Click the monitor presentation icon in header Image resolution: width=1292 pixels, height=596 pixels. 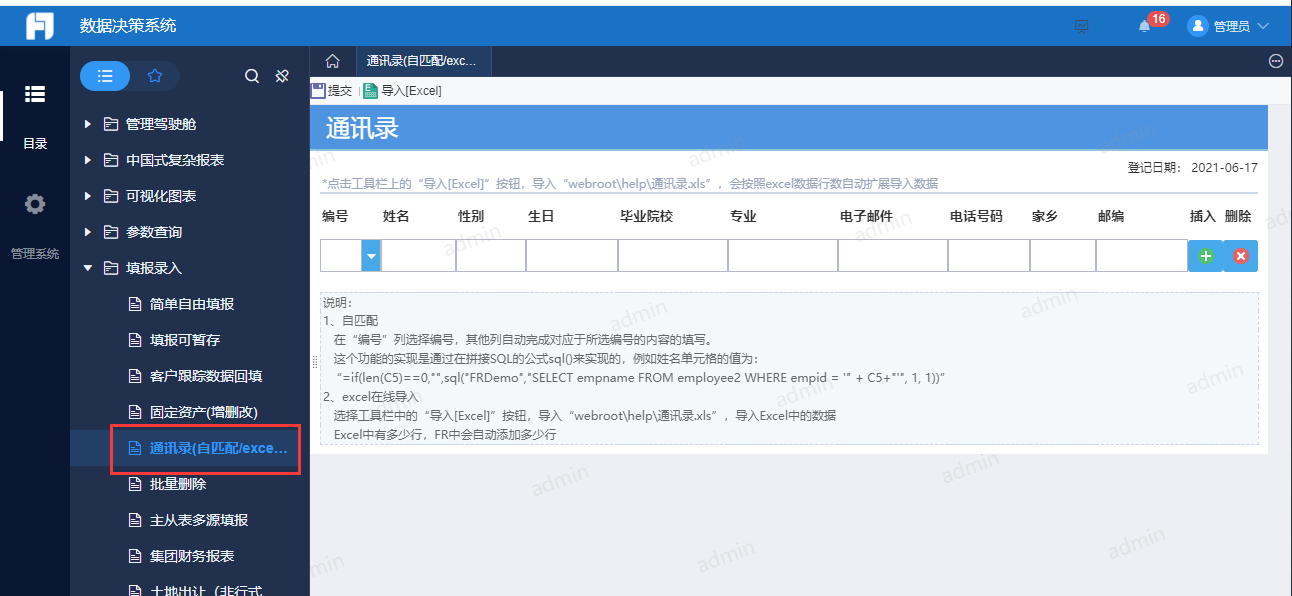pos(1081,26)
